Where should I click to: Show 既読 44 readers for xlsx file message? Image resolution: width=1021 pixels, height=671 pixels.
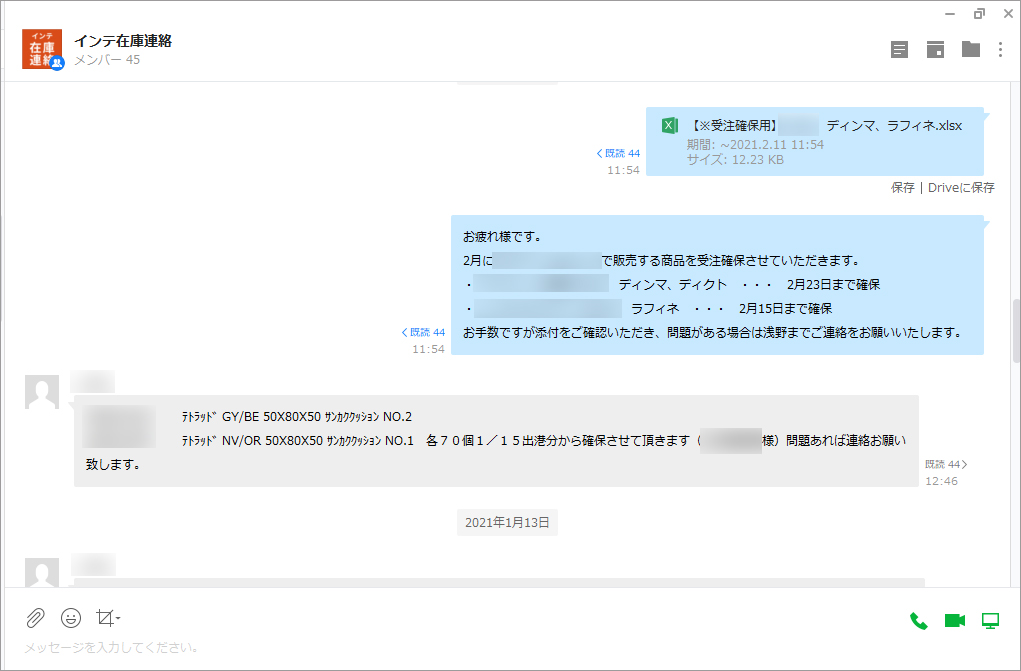click(x=618, y=153)
